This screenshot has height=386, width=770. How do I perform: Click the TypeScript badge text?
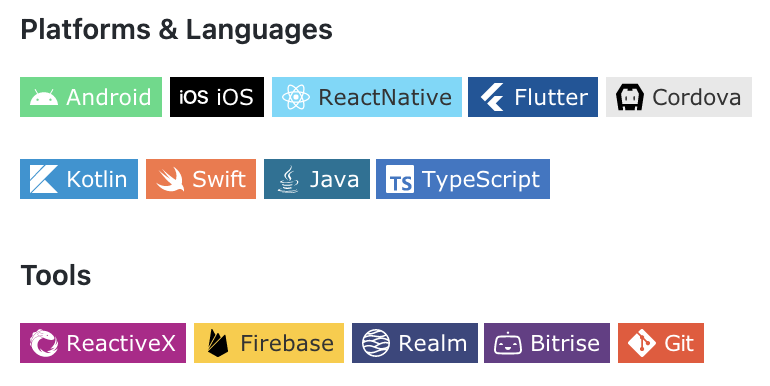(481, 180)
